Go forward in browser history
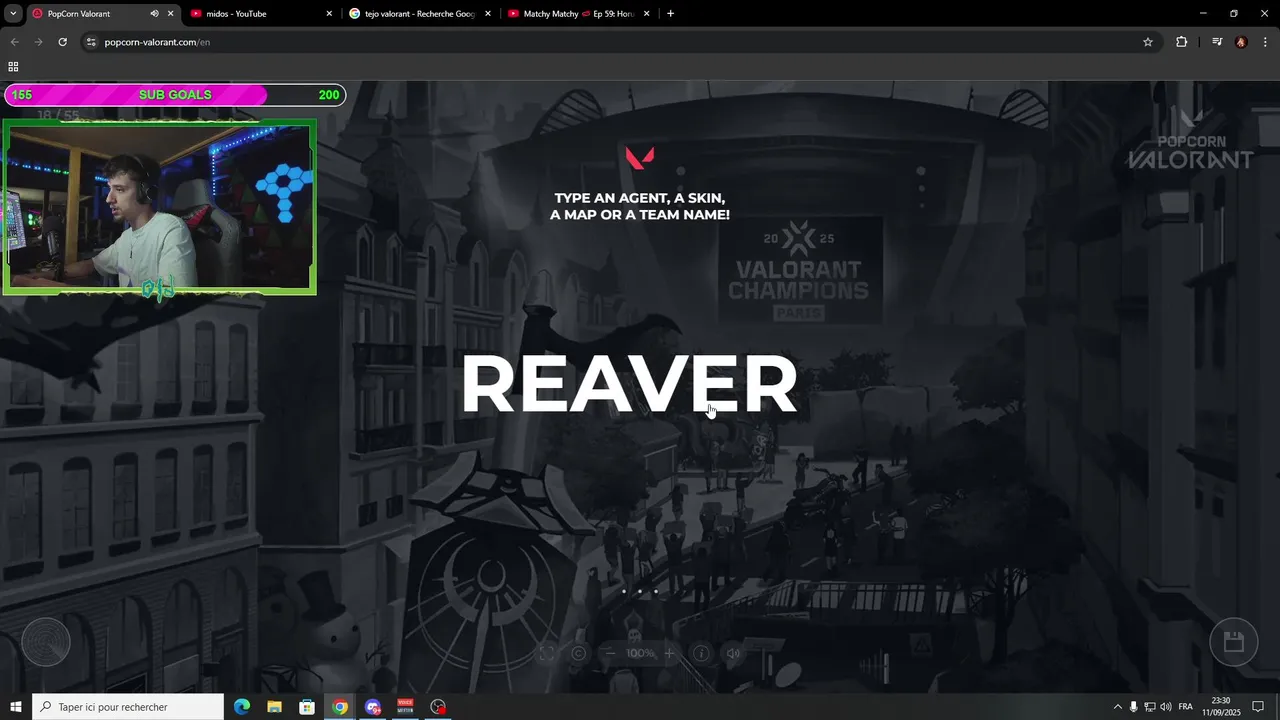1280x720 pixels. 38,42
